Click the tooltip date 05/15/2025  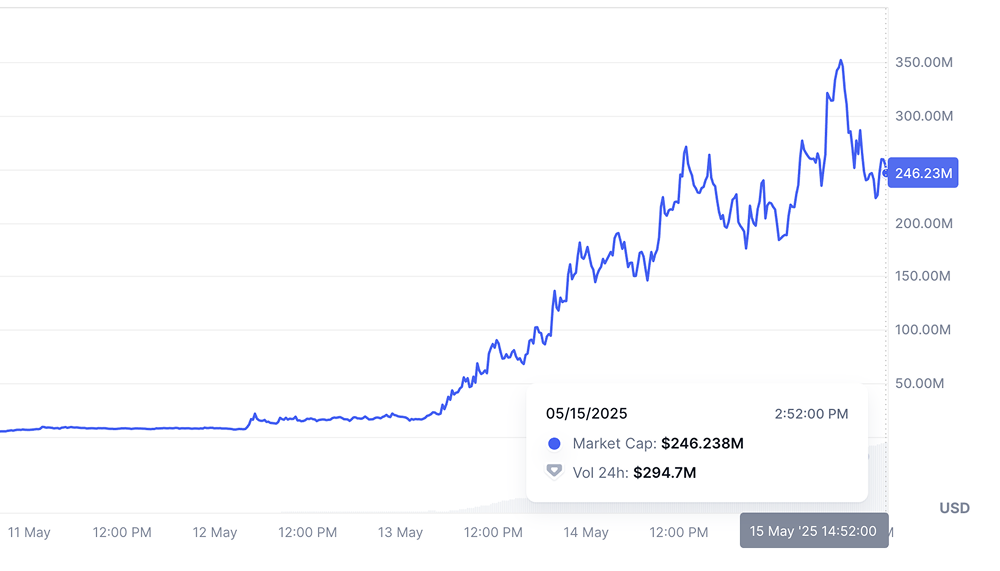point(587,413)
